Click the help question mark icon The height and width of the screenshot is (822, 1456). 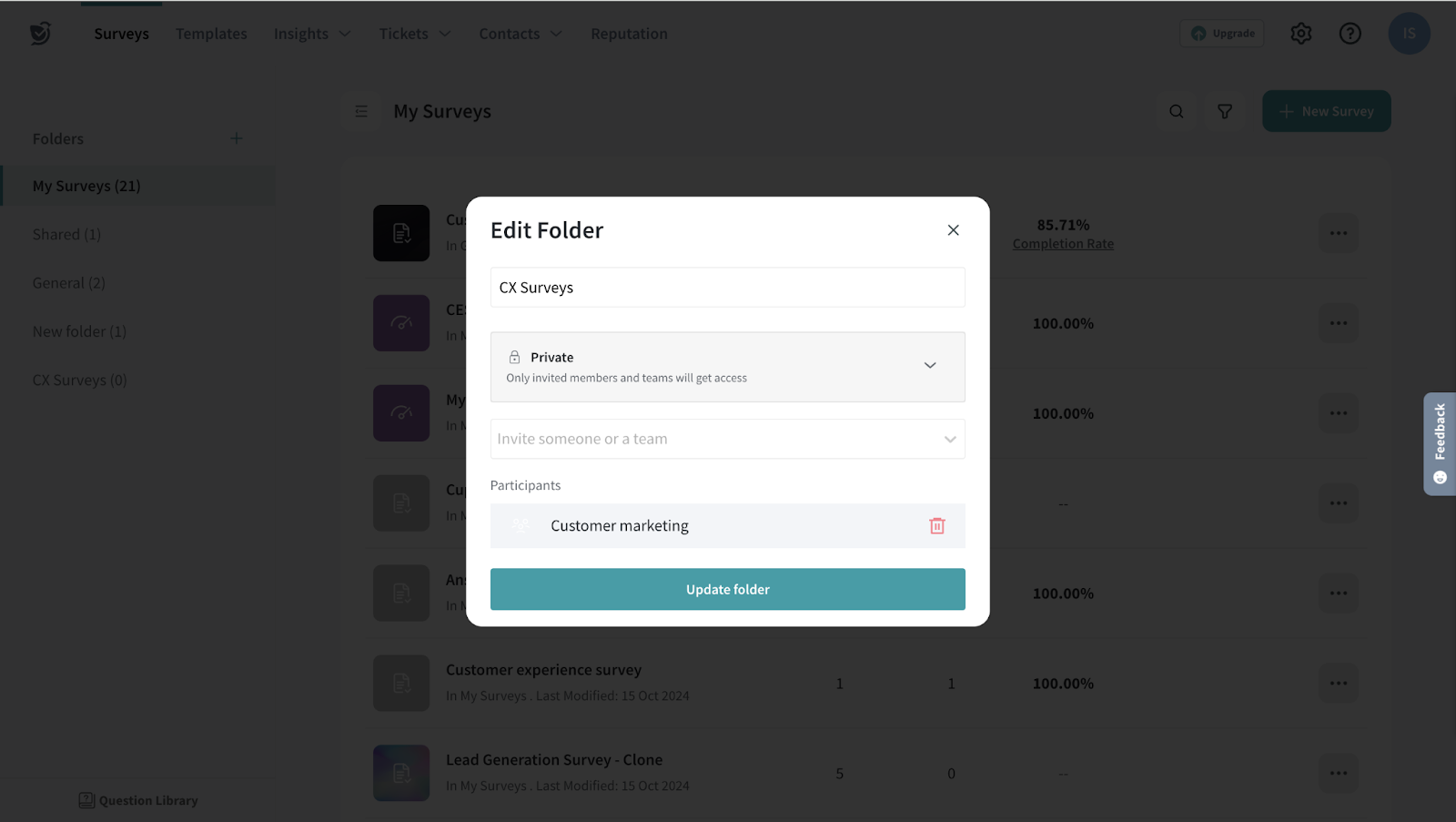[1350, 34]
